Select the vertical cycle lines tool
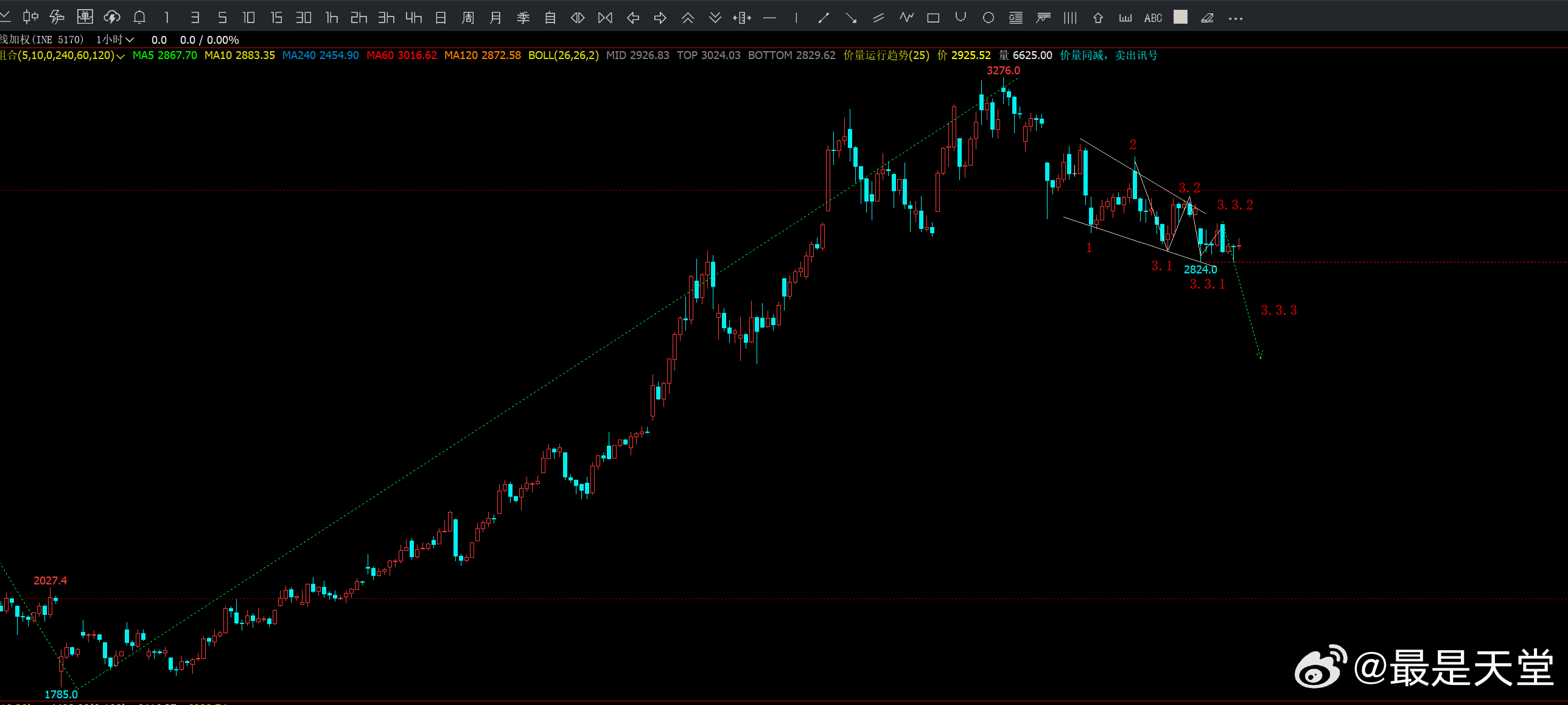The height and width of the screenshot is (705, 1568). point(1070,18)
